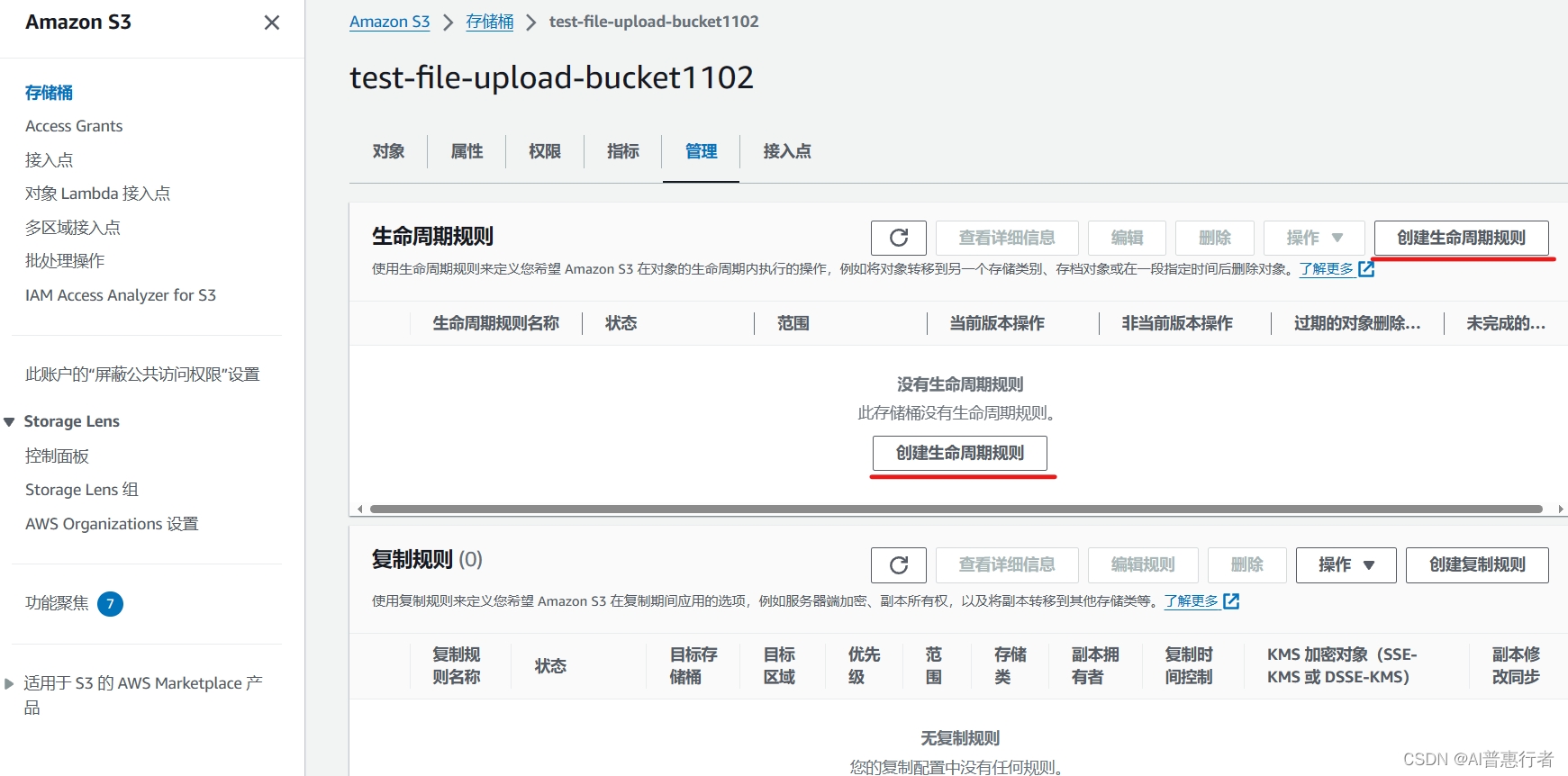The width and height of the screenshot is (1568, 776).
Task: Open Storage Lens 组 in sidebar
Action: point(81,490)
